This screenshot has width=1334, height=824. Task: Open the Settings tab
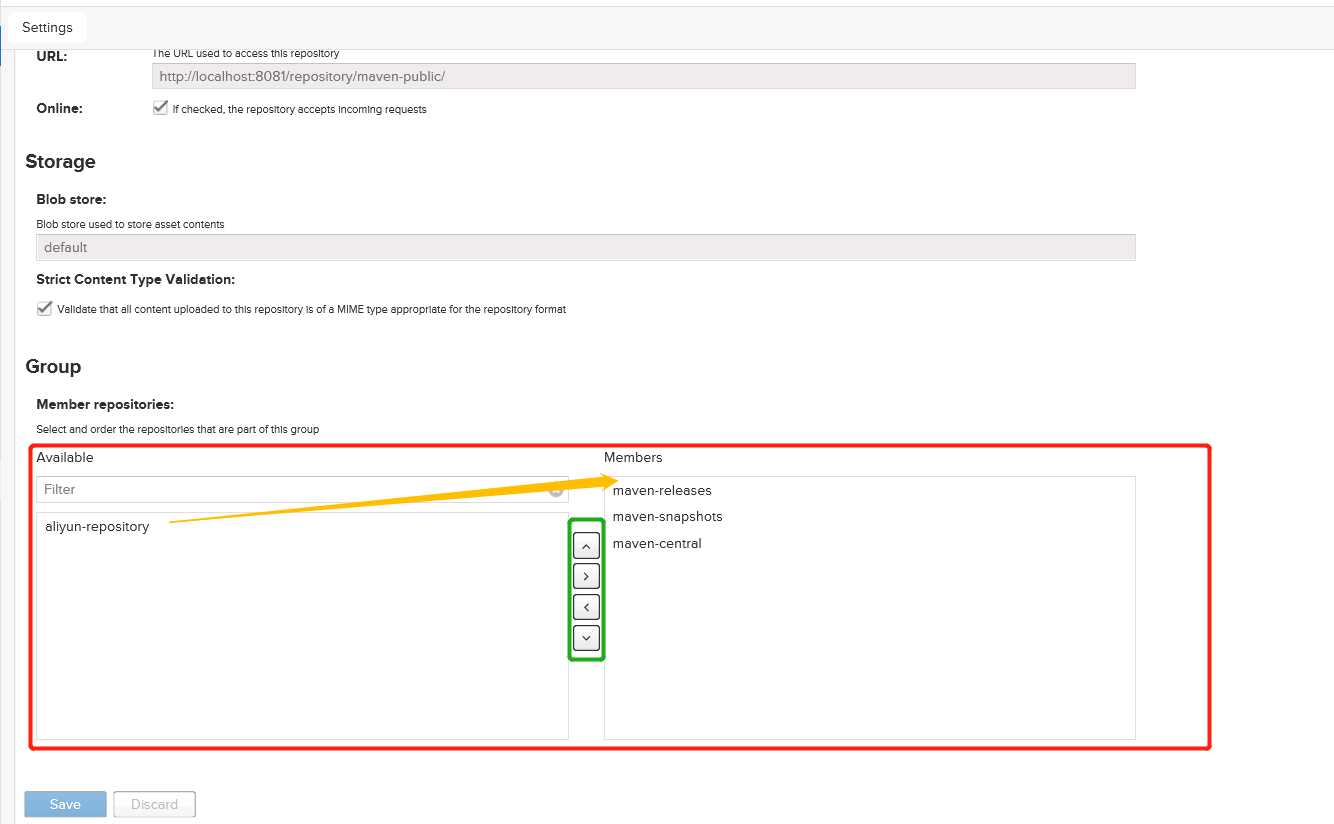pyautogui.click(x=47, y=28)
